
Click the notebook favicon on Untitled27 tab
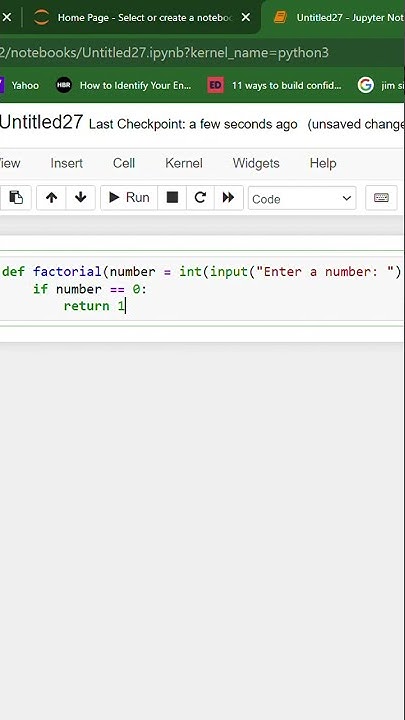click(x=280, y=17)
